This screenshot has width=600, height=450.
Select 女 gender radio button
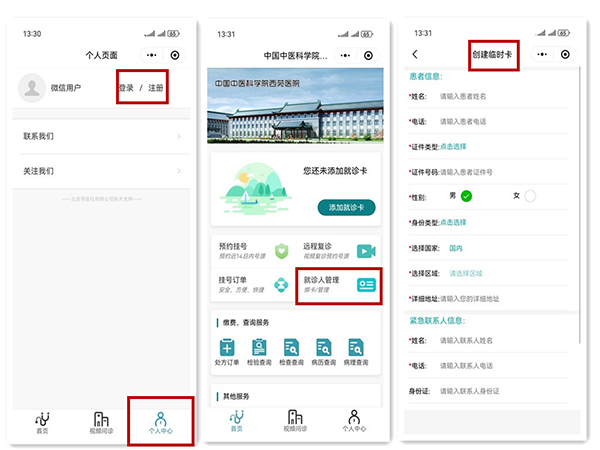(x=530, y=196)
